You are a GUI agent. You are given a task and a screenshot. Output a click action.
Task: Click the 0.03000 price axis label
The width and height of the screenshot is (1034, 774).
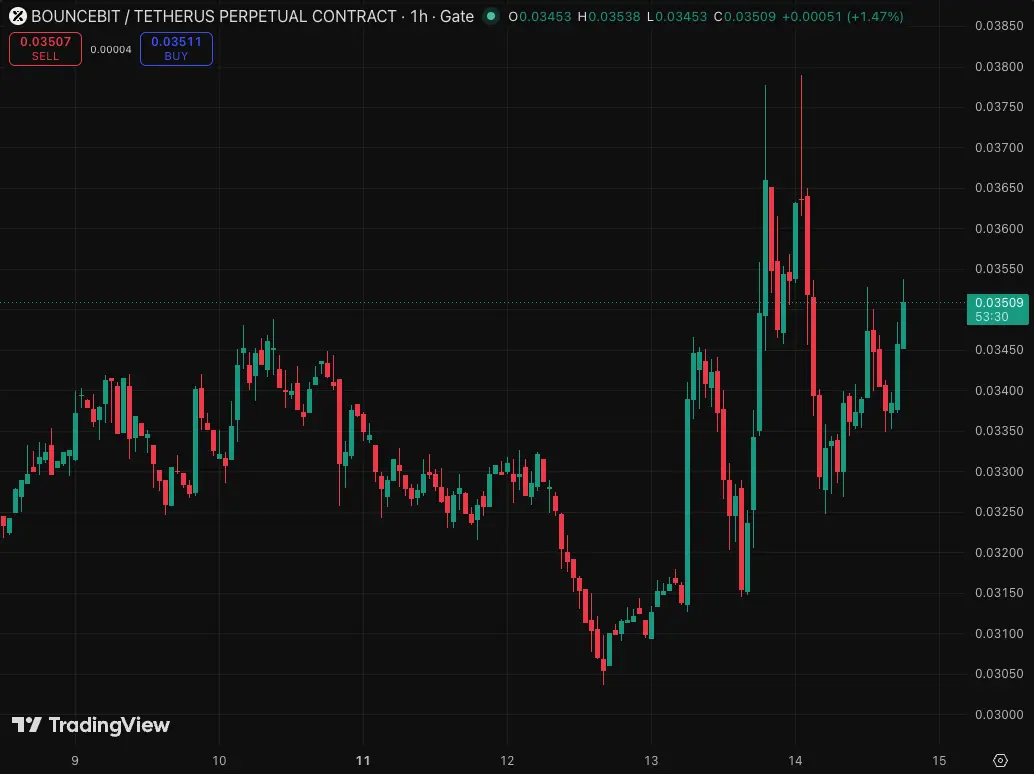click(x=999, y=715)
